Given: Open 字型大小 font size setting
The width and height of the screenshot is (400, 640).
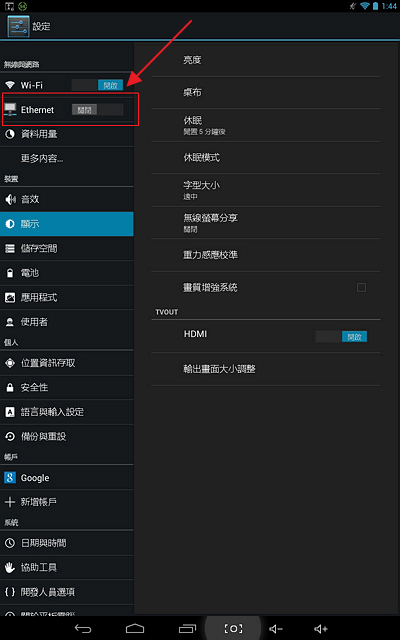Looking at the screenshot, I should [x=266, y=190].
